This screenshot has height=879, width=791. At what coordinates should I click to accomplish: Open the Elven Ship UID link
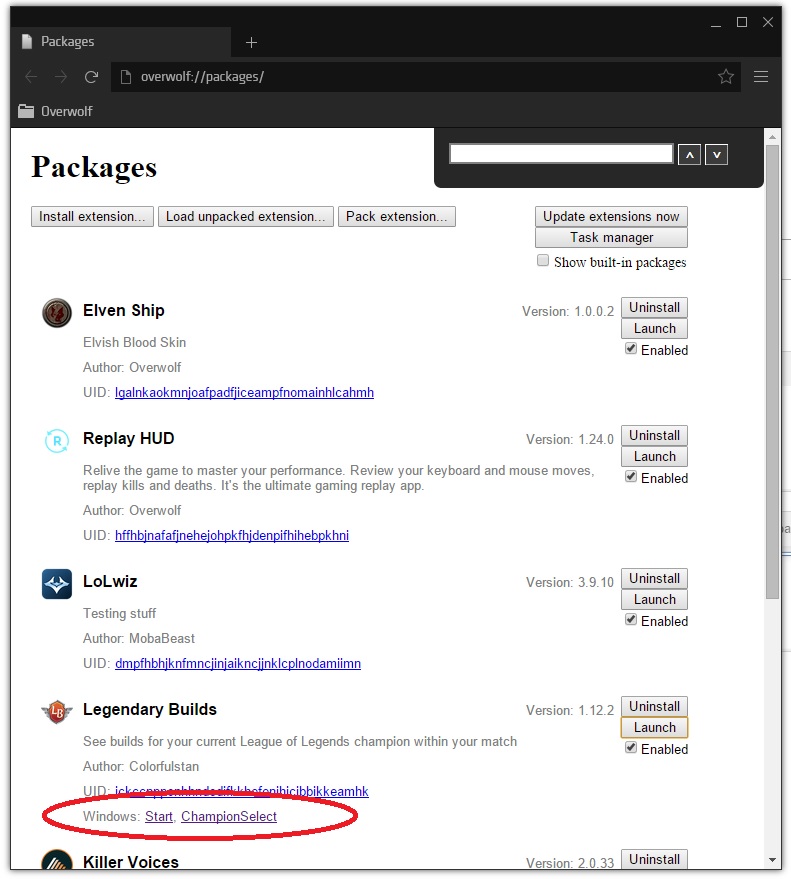pos(244,392)
